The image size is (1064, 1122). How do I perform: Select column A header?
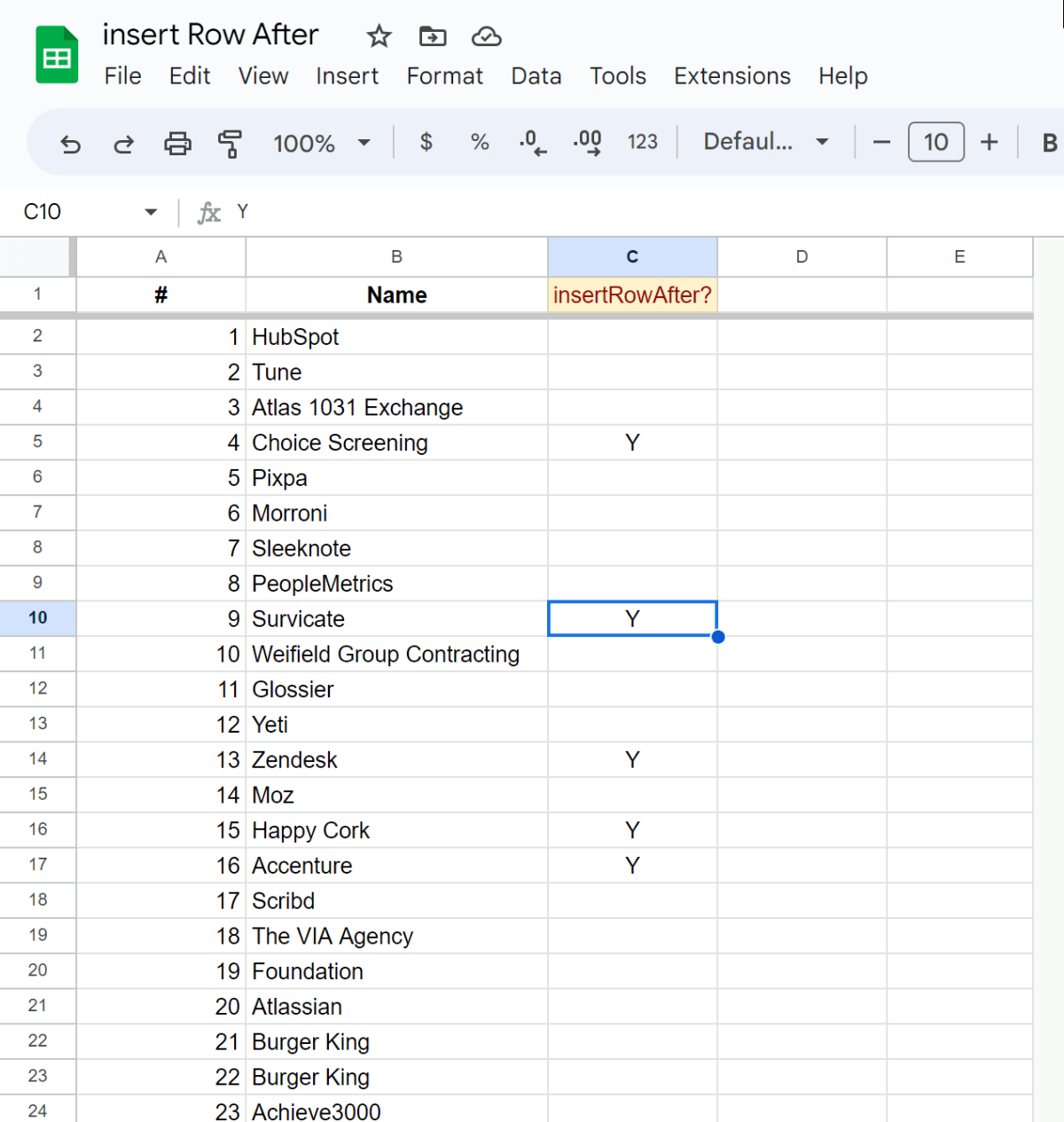pos(160,257)
